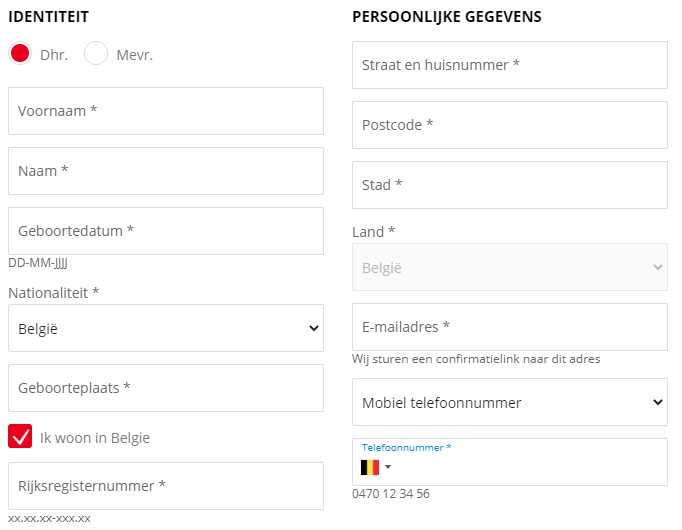Uncheck the Ik woon in Belgie checkbox
The width and height of the screenshot is (682, 530).
(x=20, y=436)
